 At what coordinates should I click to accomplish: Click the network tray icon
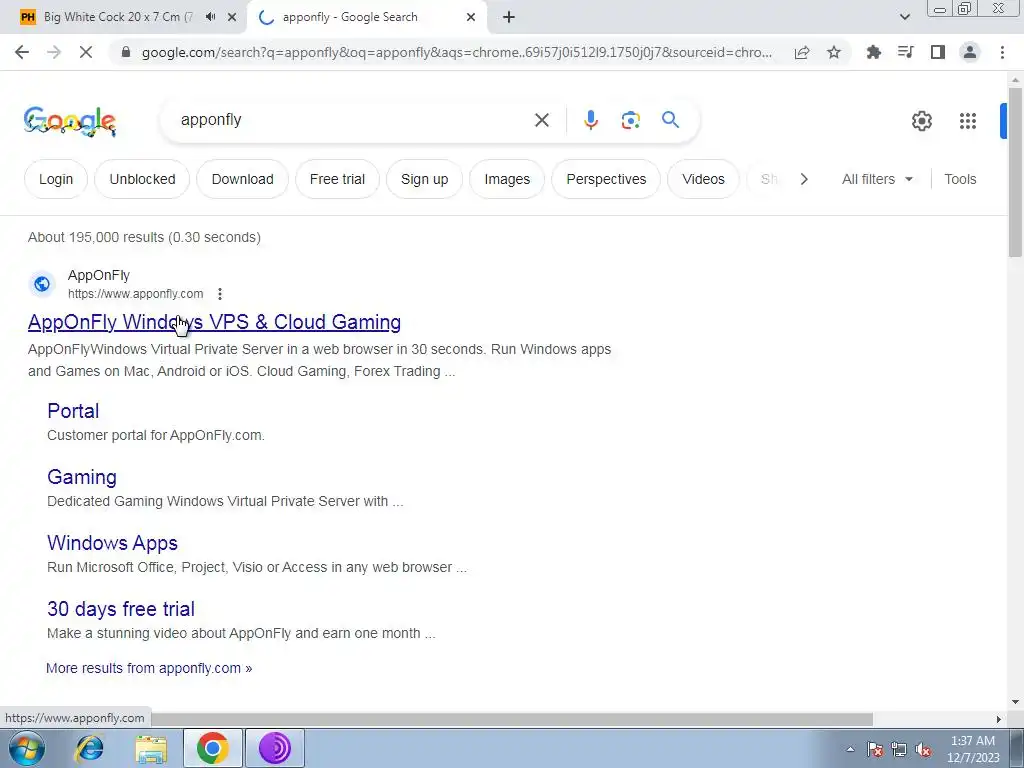[x=899, y=750]
